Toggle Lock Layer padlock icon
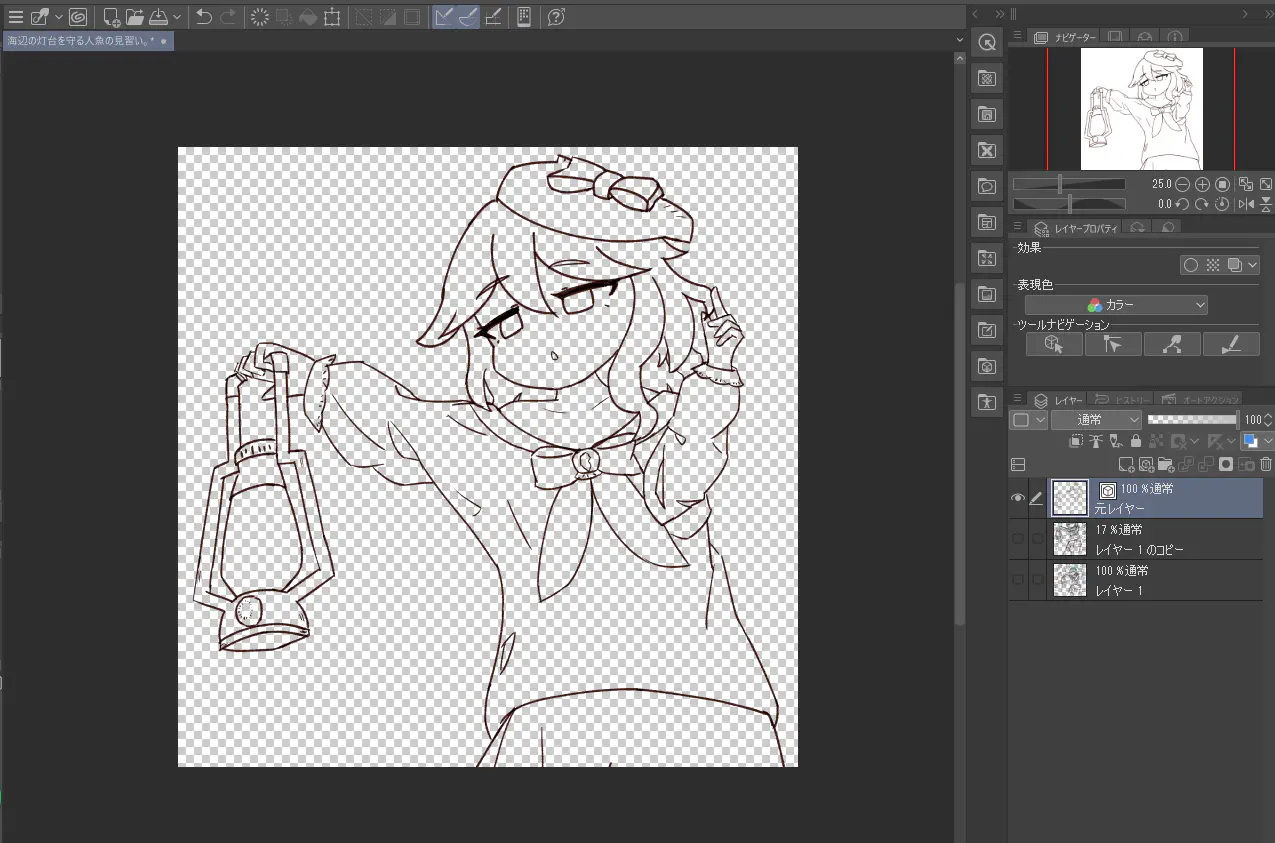Screen dimensions: 1275x843 tap(1134, 441)
